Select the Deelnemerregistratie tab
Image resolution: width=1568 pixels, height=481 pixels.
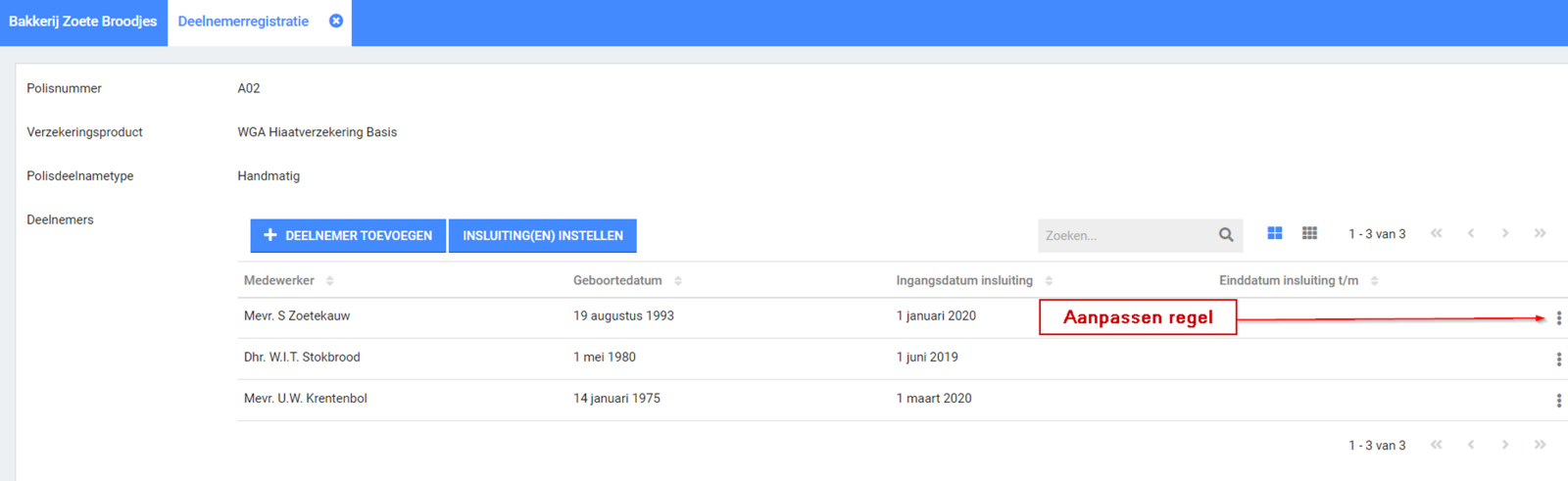tap(243, 22)
